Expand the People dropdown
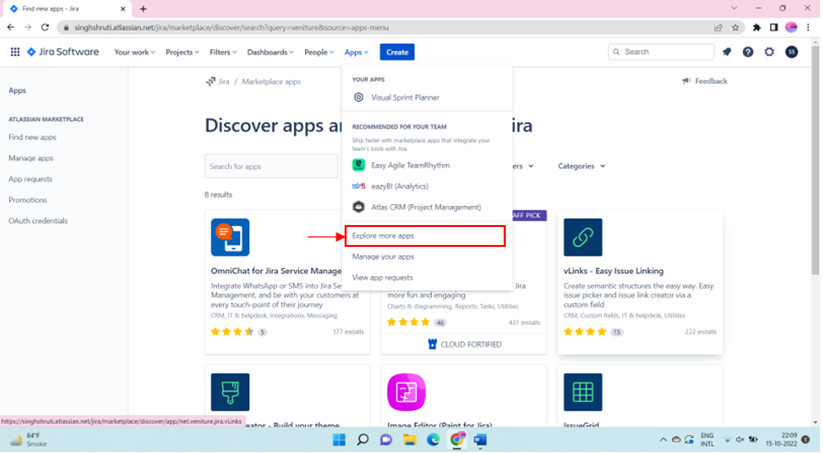 (x=319, y=52)
